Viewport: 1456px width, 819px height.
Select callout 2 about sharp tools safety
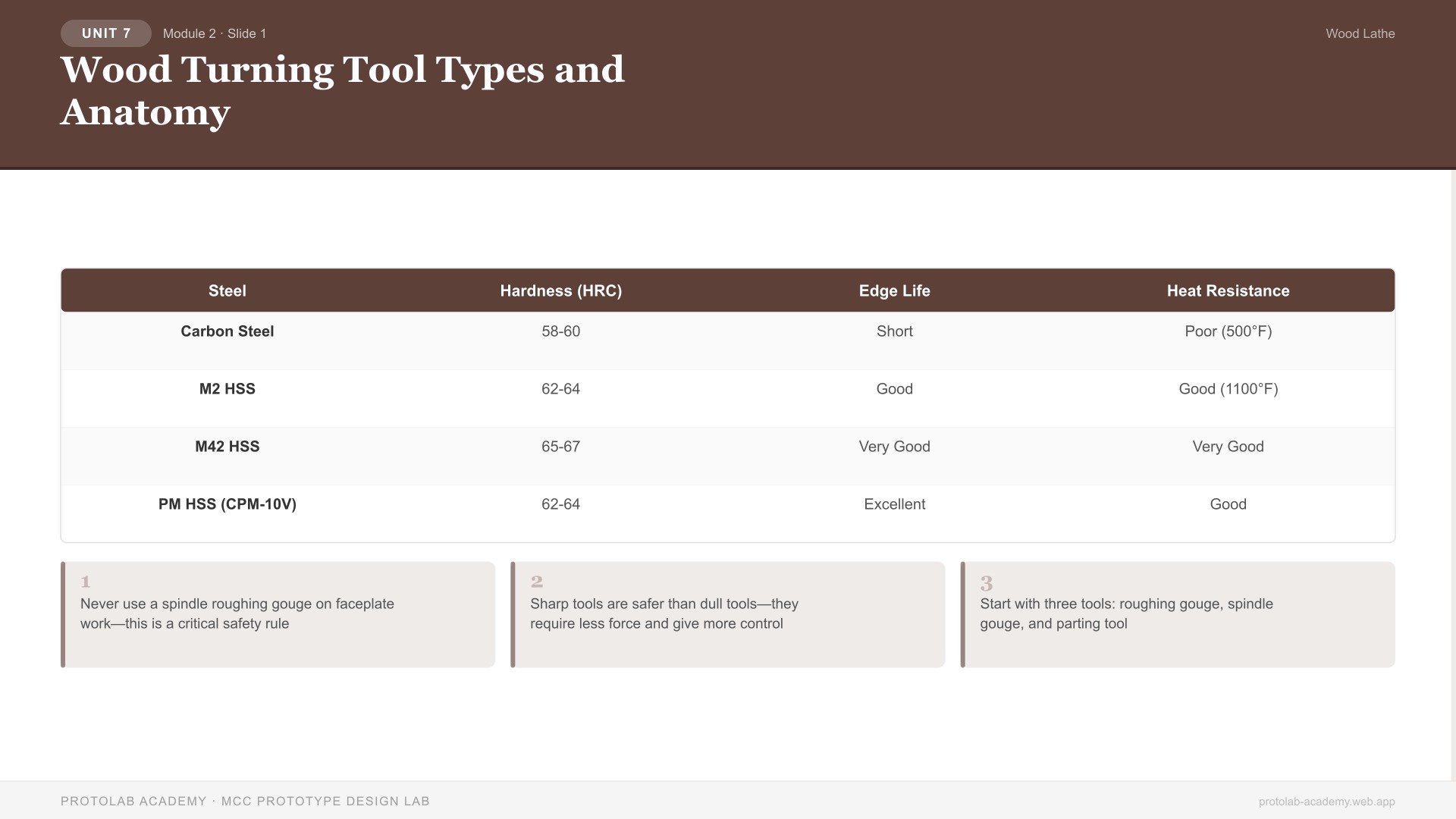pyautogui.click(x=727, y=613)
